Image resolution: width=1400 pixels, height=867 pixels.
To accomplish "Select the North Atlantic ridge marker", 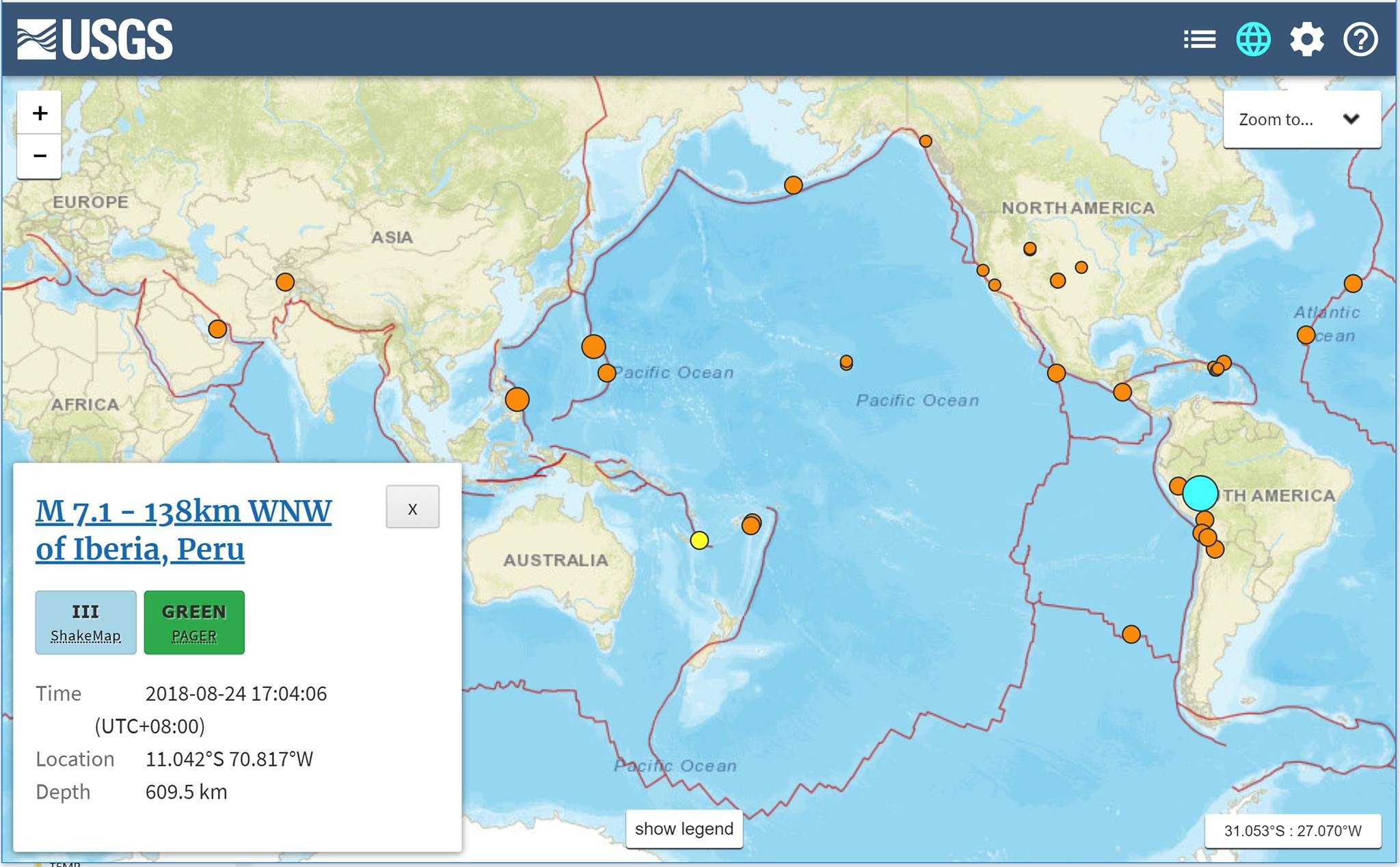I will [1353, 284].
